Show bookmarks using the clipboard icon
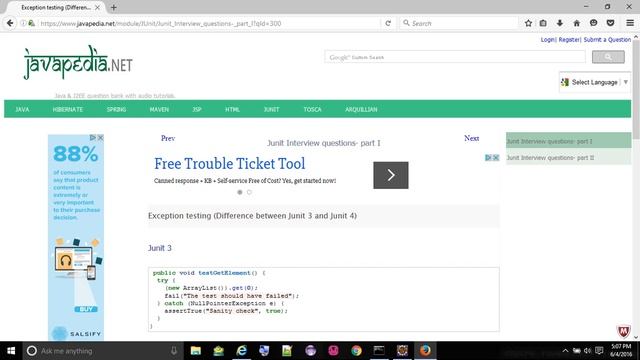Screen dimensions: 640x360 (543, 23)
